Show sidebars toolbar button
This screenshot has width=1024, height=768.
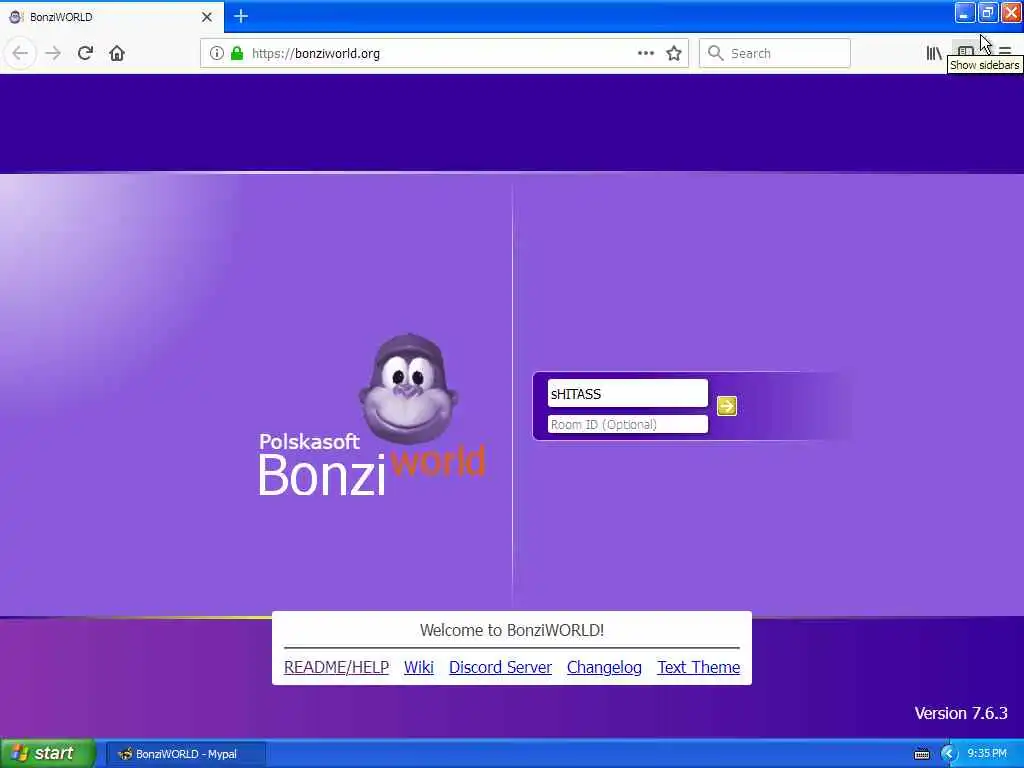coord(966,51)
